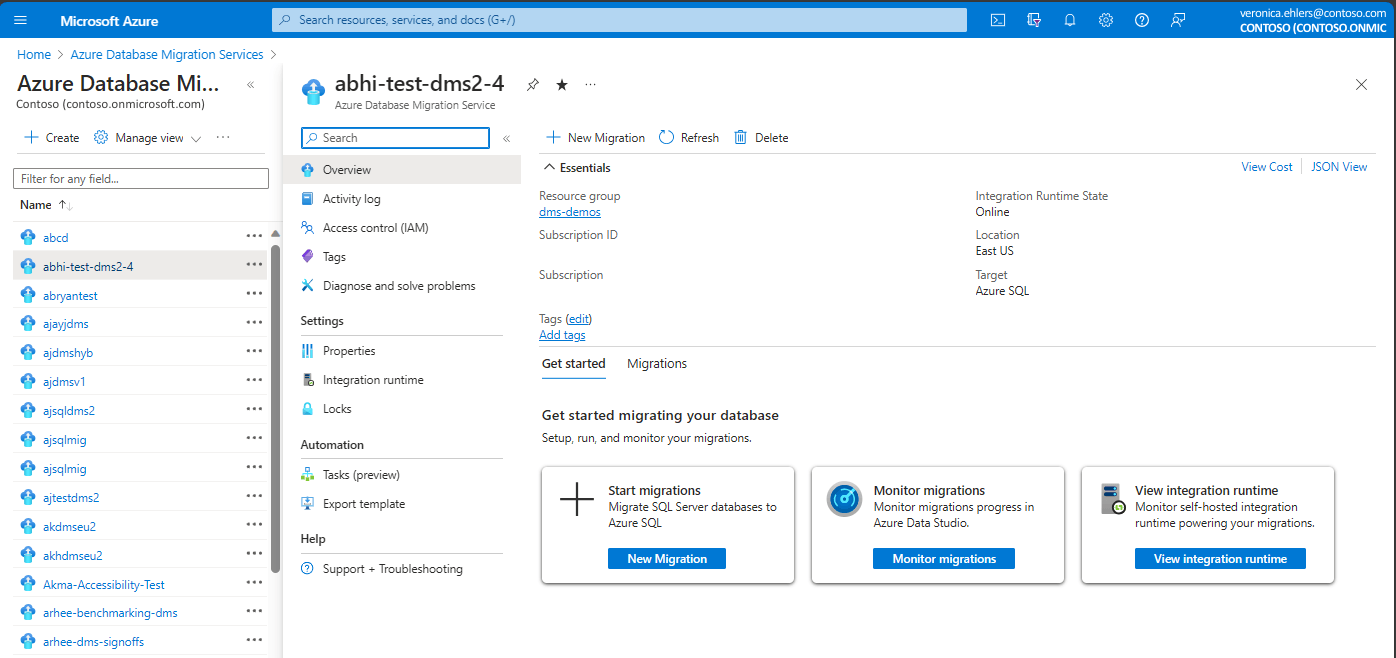Open the context menu for abryantest
The width and height of the screenshot is (1396, 658).
click(x=257, y=295)
